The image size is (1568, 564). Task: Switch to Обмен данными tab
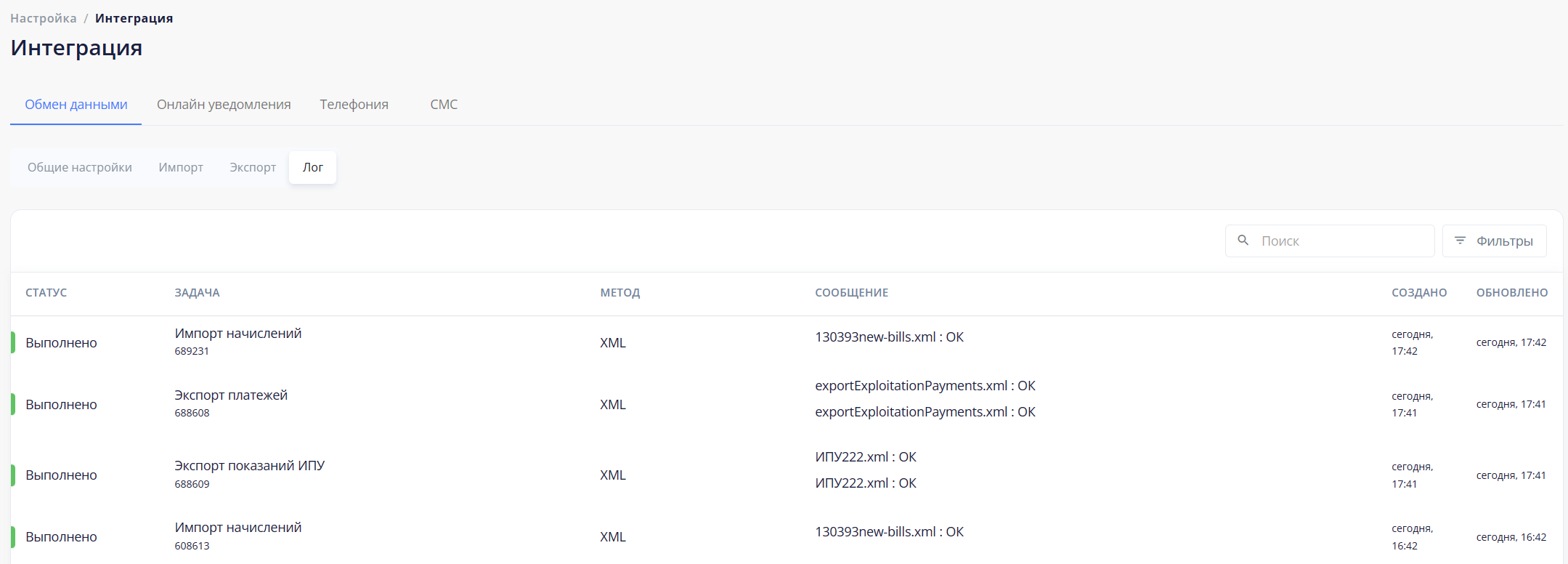(x=76, y=105)
